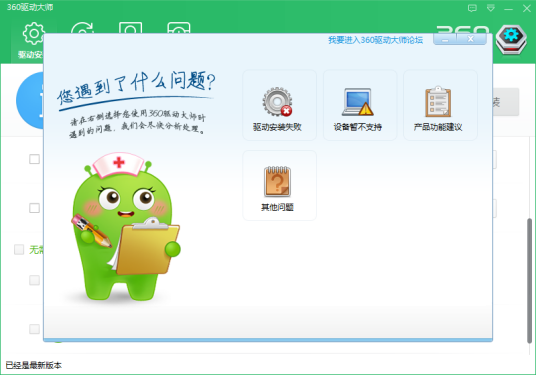Tick the first driver checkbox in list
This screenshot has height=375, width=536.
pos(34,159)
